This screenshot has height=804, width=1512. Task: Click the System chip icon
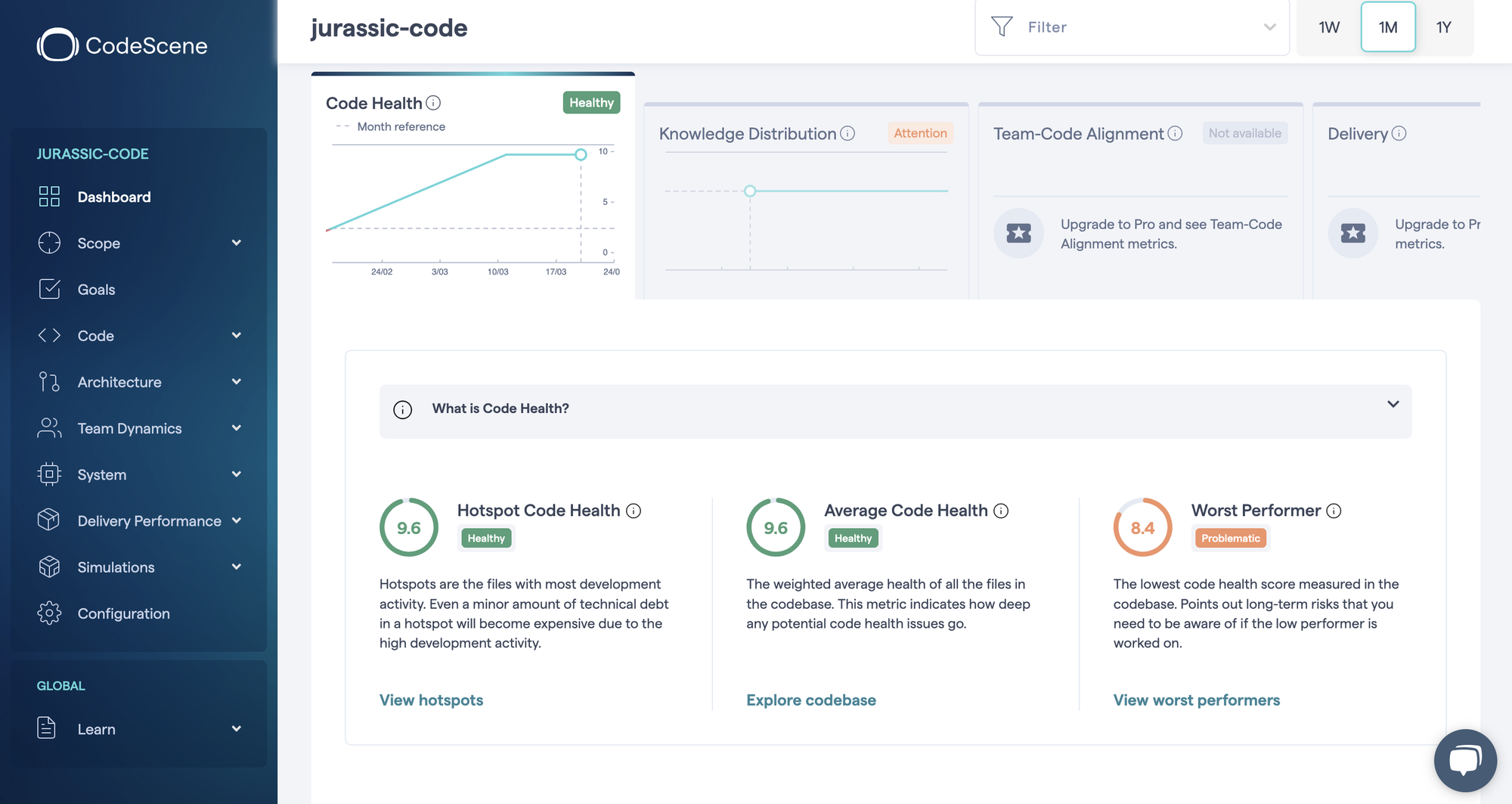tap(49, 474)
